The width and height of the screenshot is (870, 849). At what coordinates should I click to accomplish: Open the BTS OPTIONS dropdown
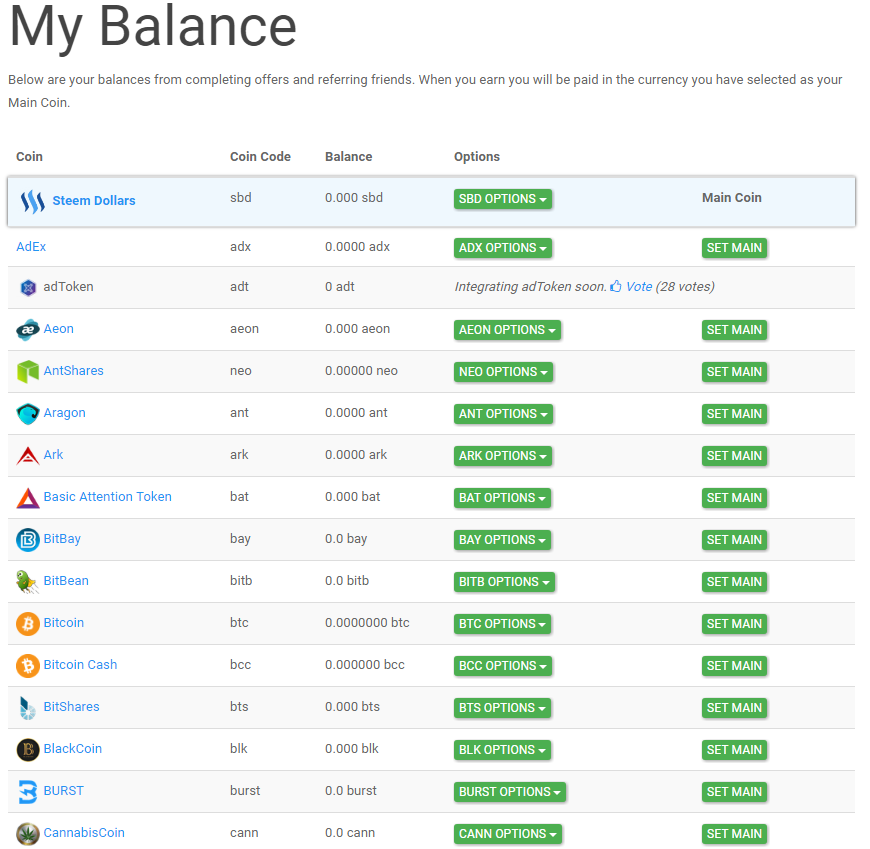coord(502,709)
